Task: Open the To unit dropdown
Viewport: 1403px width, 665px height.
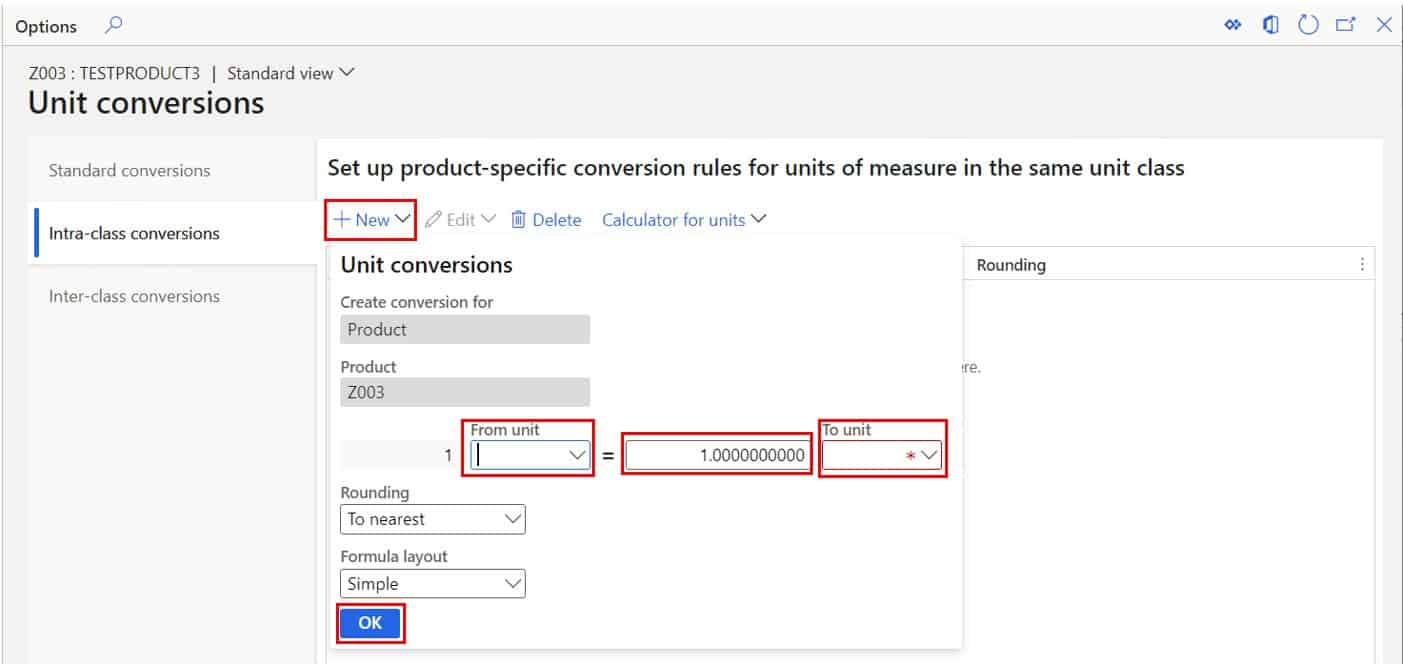Action: 931,454
